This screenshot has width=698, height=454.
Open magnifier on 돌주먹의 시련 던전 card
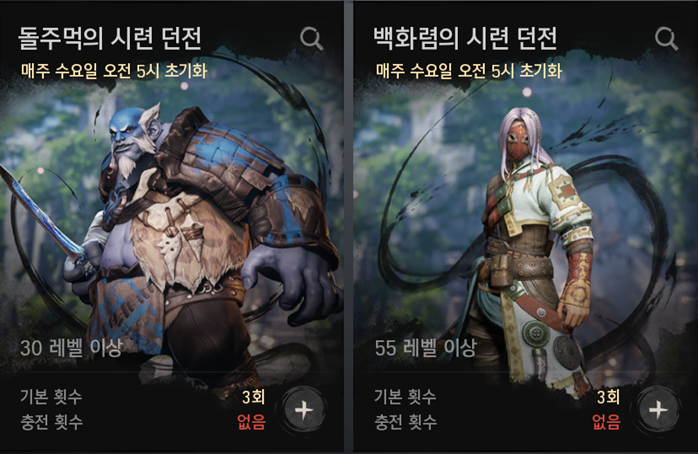[311, 38]
